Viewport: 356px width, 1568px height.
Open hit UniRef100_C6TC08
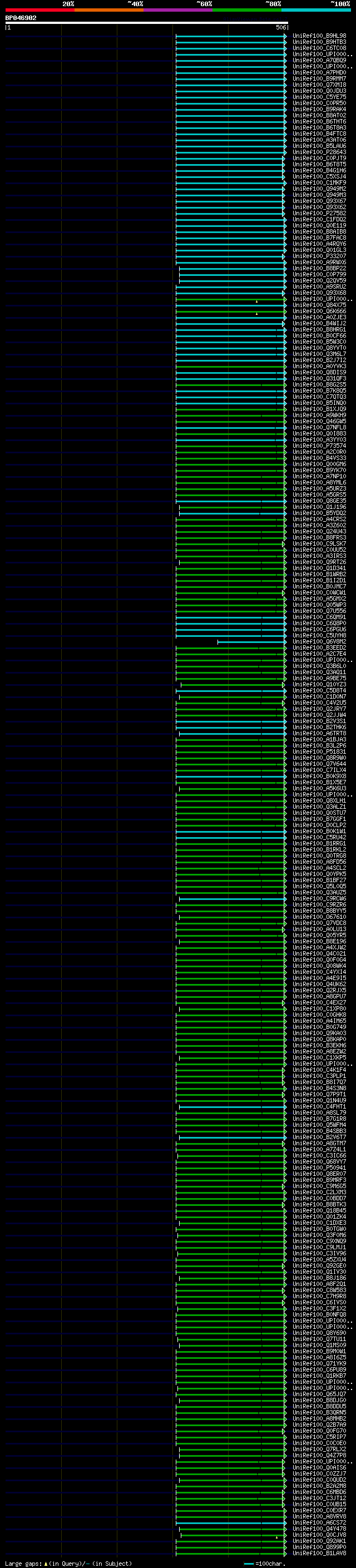click(319, 48)
